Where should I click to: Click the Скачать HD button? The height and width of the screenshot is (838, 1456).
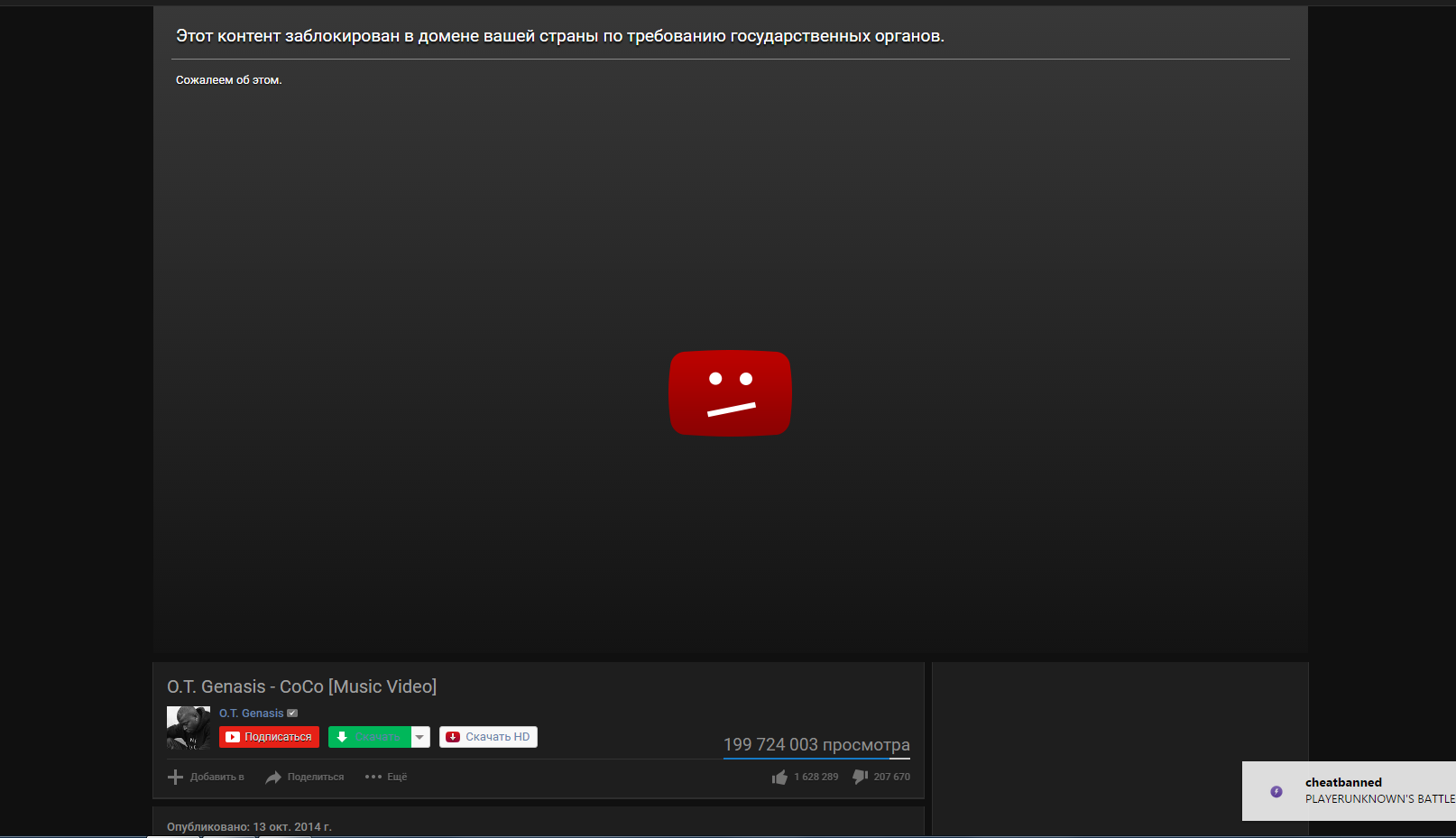[x=488, y=737]
